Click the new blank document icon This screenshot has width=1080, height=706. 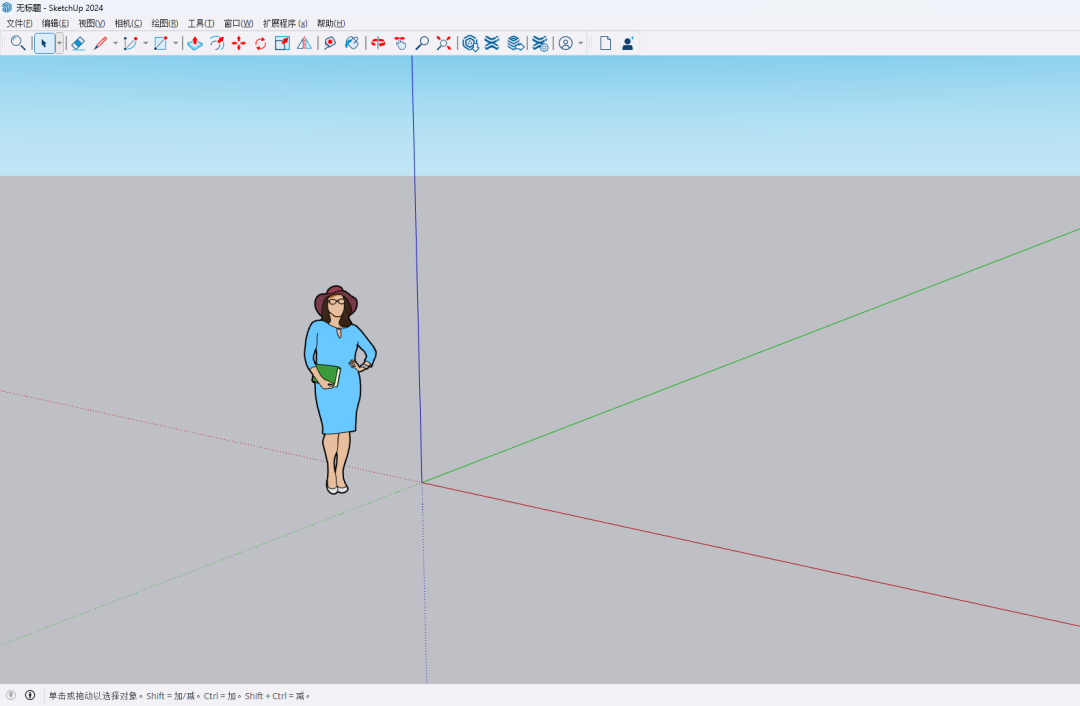point(605,43)
